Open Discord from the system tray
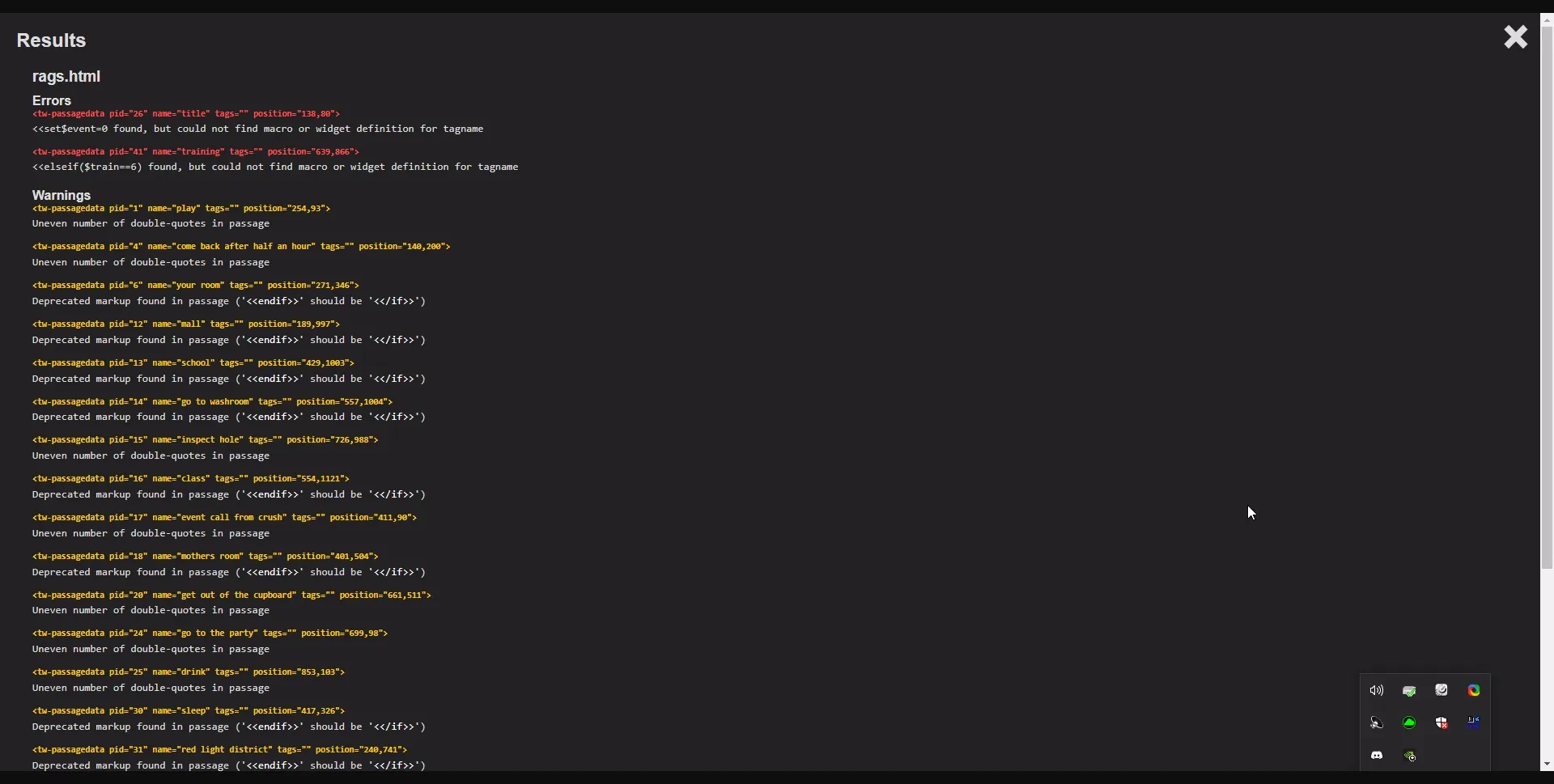Image resolution: width=1554 pixels, height=784 pixels. [1377, 756]
